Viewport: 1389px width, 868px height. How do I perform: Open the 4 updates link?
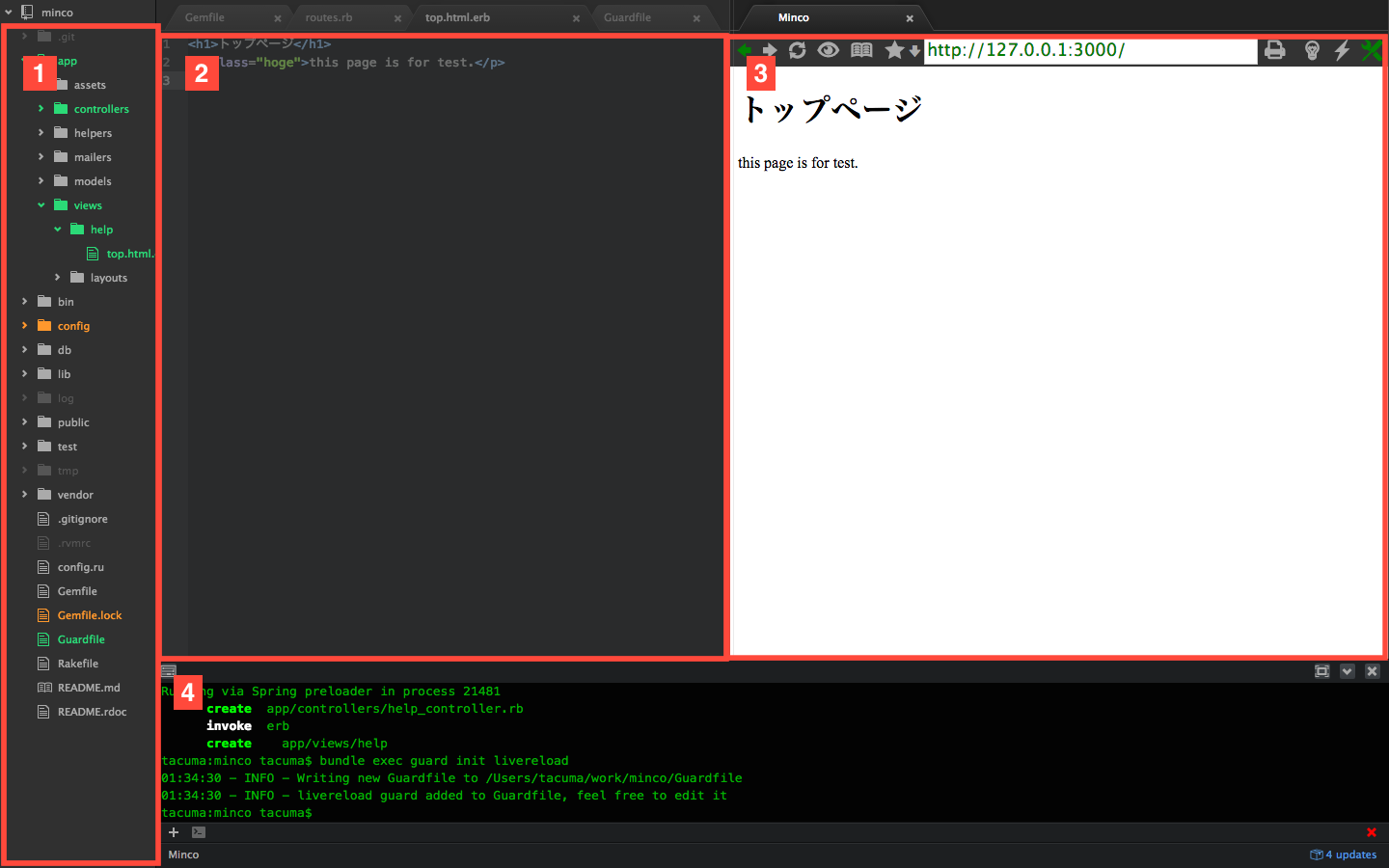click(x=1344, y=854)
